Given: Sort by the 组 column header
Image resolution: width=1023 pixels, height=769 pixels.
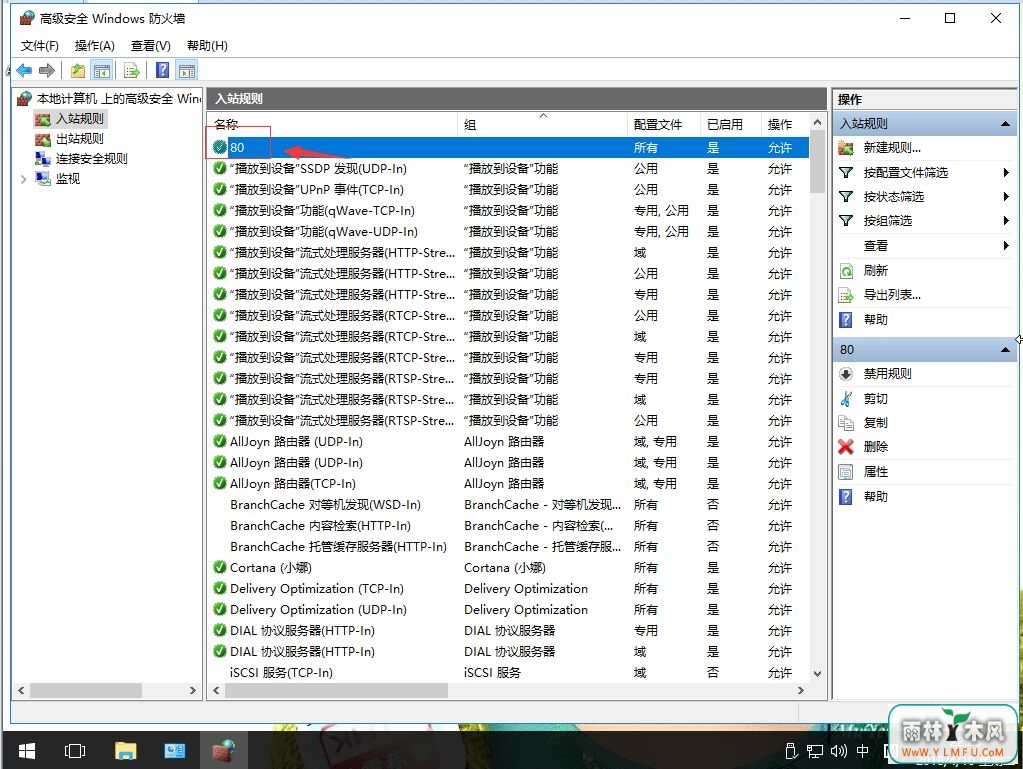Looking at the screenshot, I should tap(543, 125).
